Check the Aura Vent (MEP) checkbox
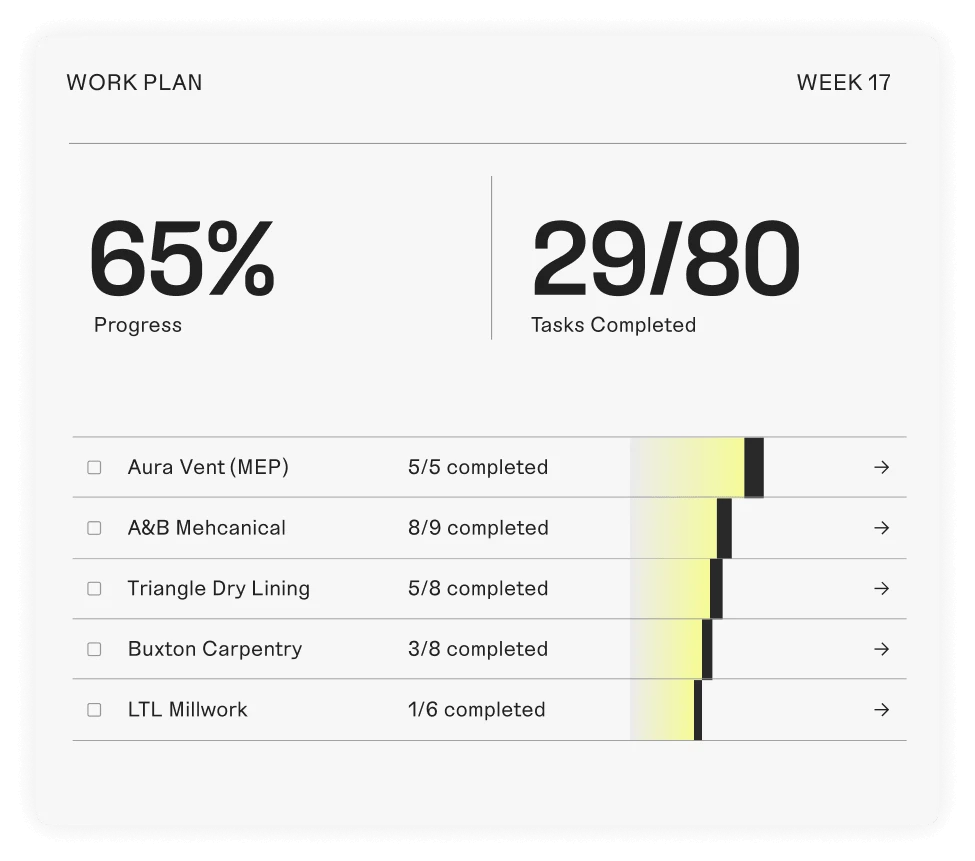The image size is (975, 861). coord(94,467)
